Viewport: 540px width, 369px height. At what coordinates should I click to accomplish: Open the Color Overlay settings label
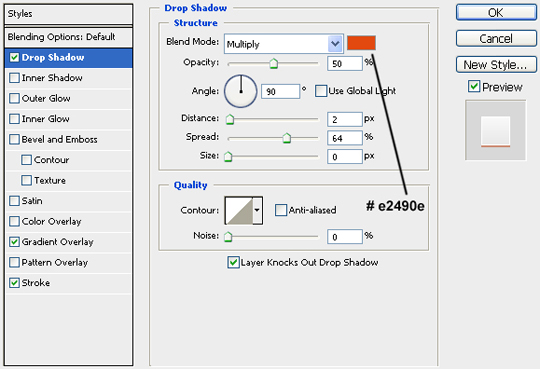pos(51,222)
